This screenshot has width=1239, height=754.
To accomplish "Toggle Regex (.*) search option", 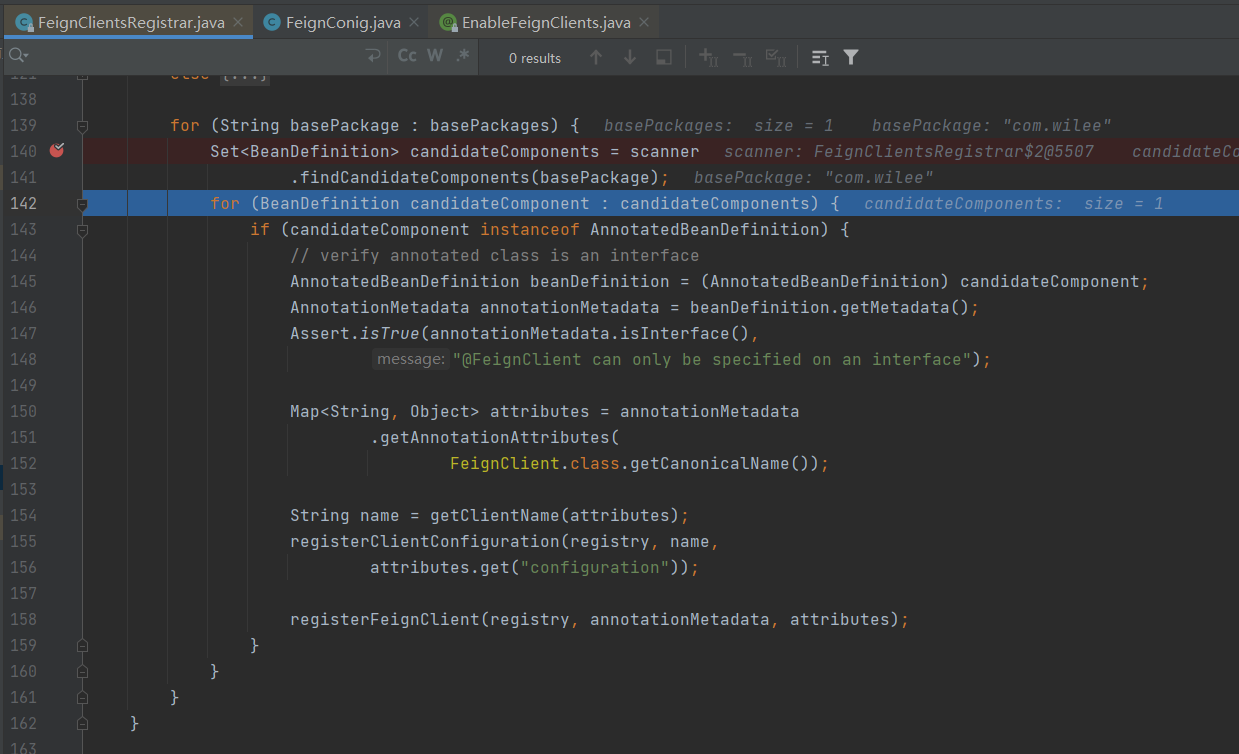I will click(462, 56).
